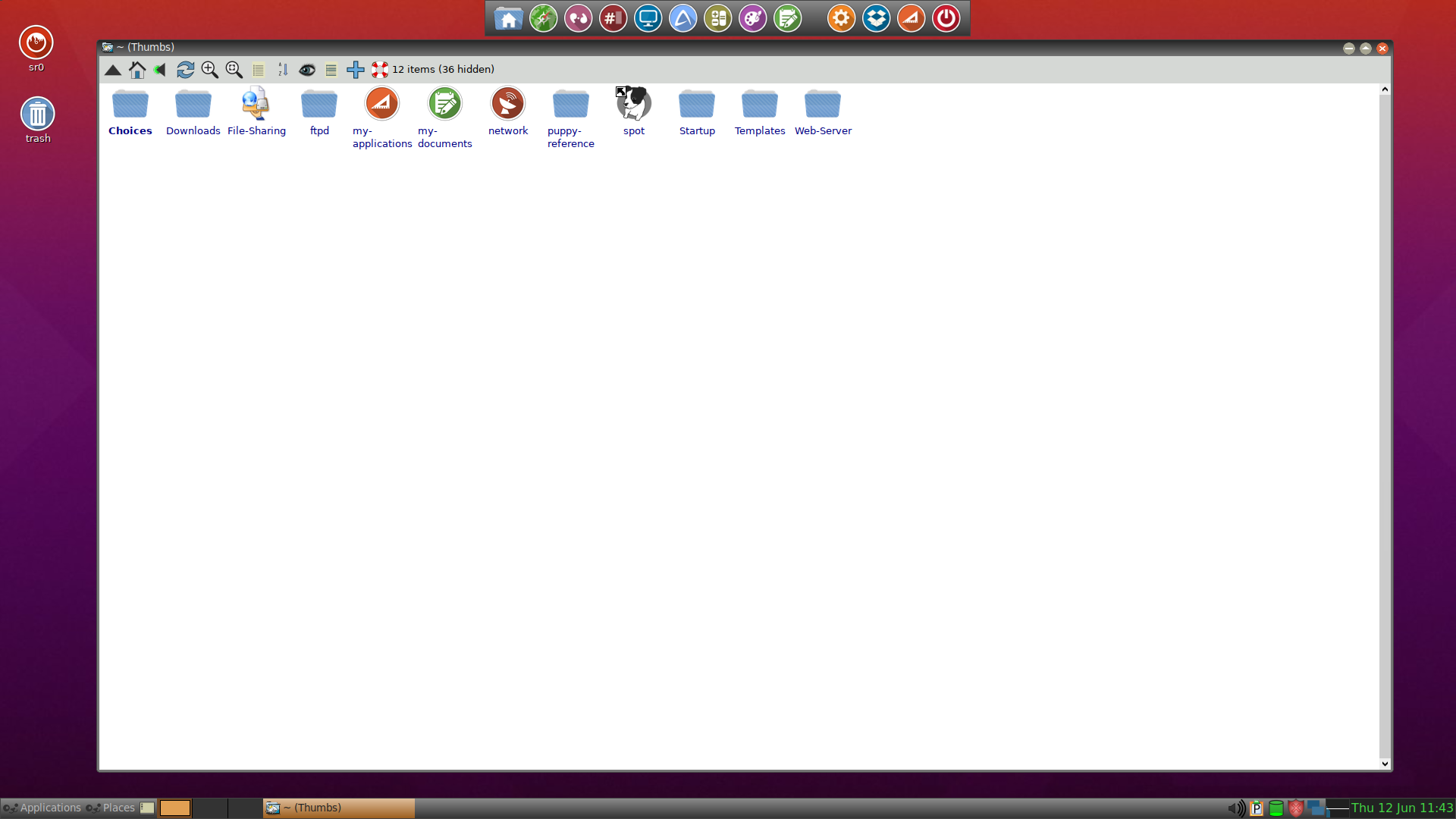Screen dimensions: 1456x819
Task: Open the Templates folder
Action: tap(760, 111)
